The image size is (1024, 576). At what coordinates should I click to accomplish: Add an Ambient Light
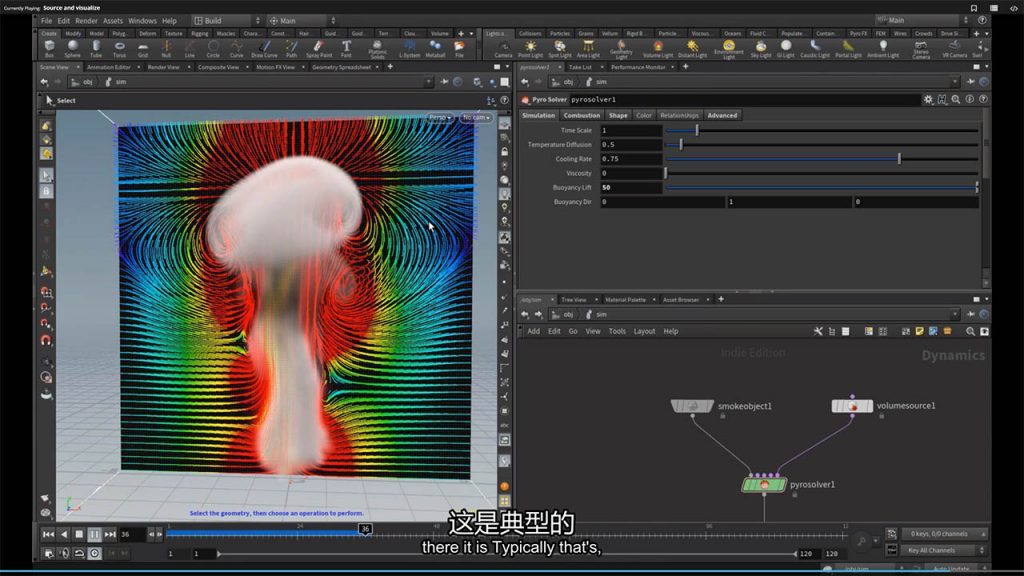[x=883, y=49]
